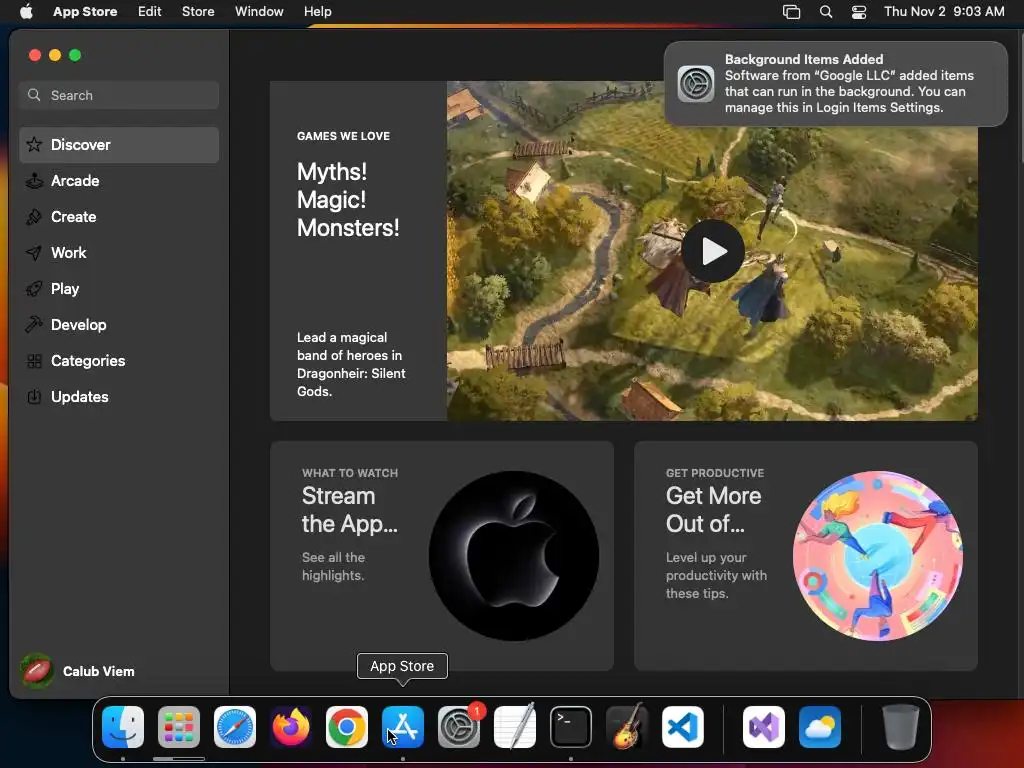
Task: Check the Updates download icon
Action: pyautogui.click(x=34, y=396)
